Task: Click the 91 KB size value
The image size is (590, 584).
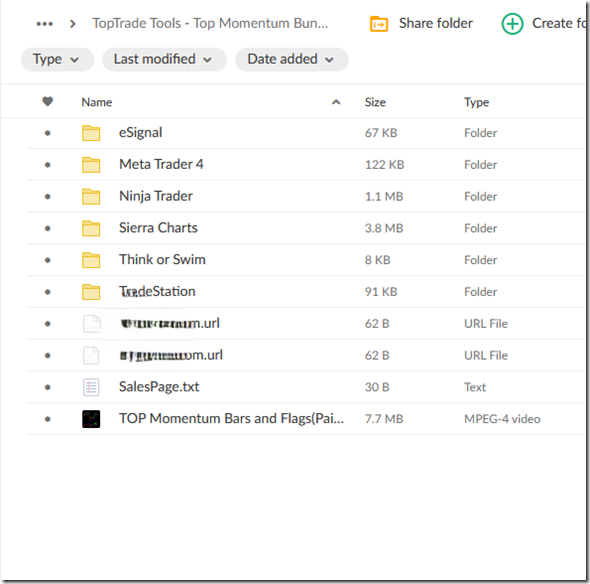Action: coord(381,292)
